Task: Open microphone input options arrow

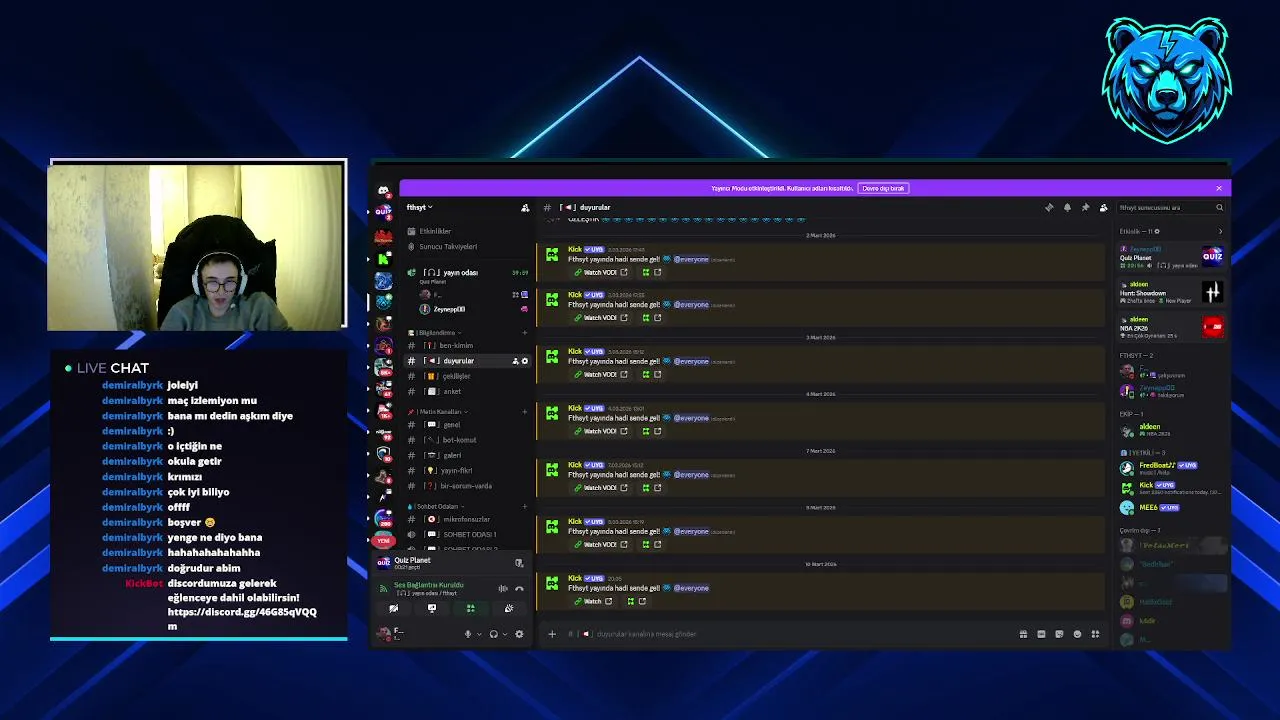Action: [x=479, y=634]
